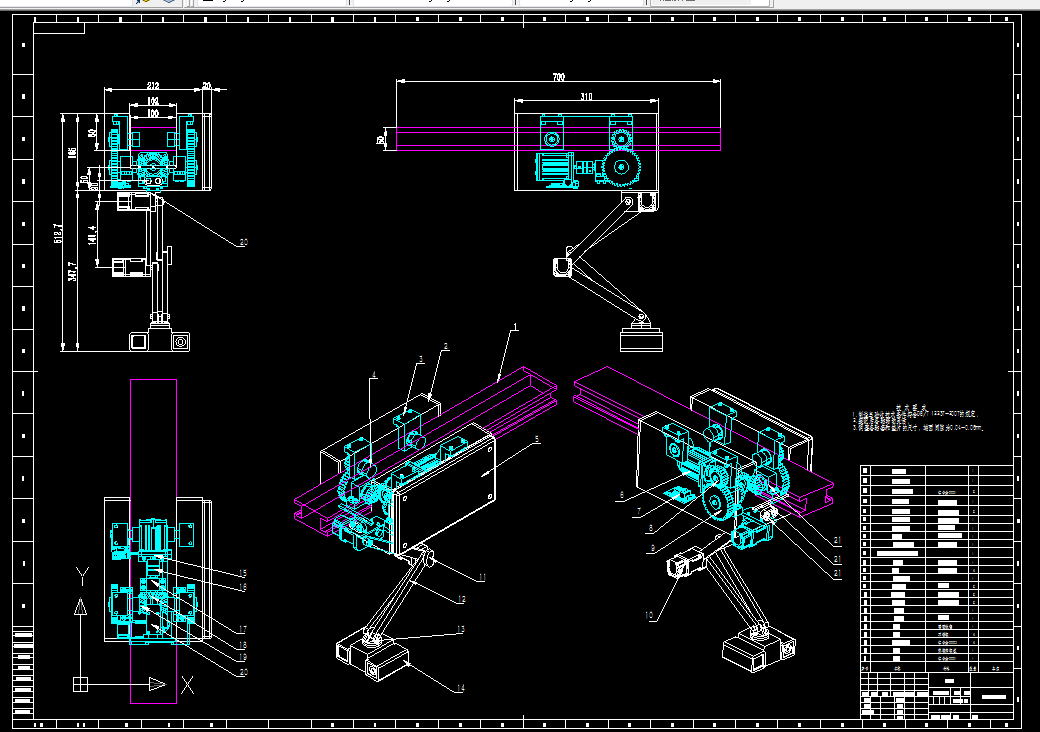Pick part balloon number 7
The image size is (1040, 732).
click(x=639, y=511)
